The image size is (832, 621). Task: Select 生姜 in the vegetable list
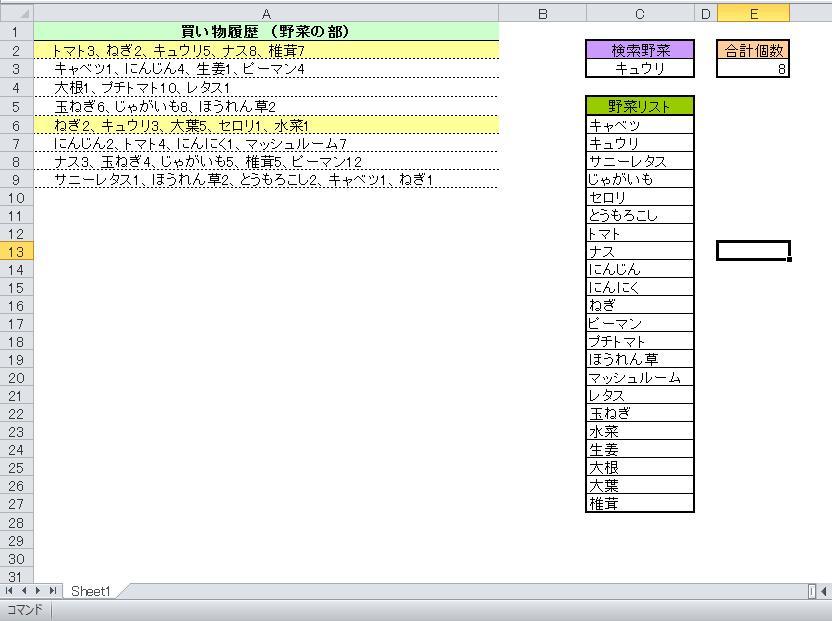[x=640, y=450]
